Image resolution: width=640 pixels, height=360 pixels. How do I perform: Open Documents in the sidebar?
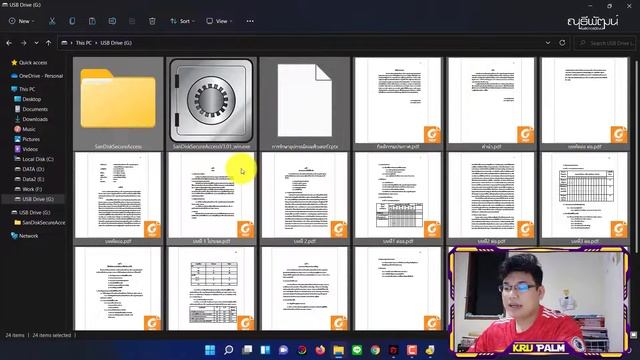[x=31, y=109]
